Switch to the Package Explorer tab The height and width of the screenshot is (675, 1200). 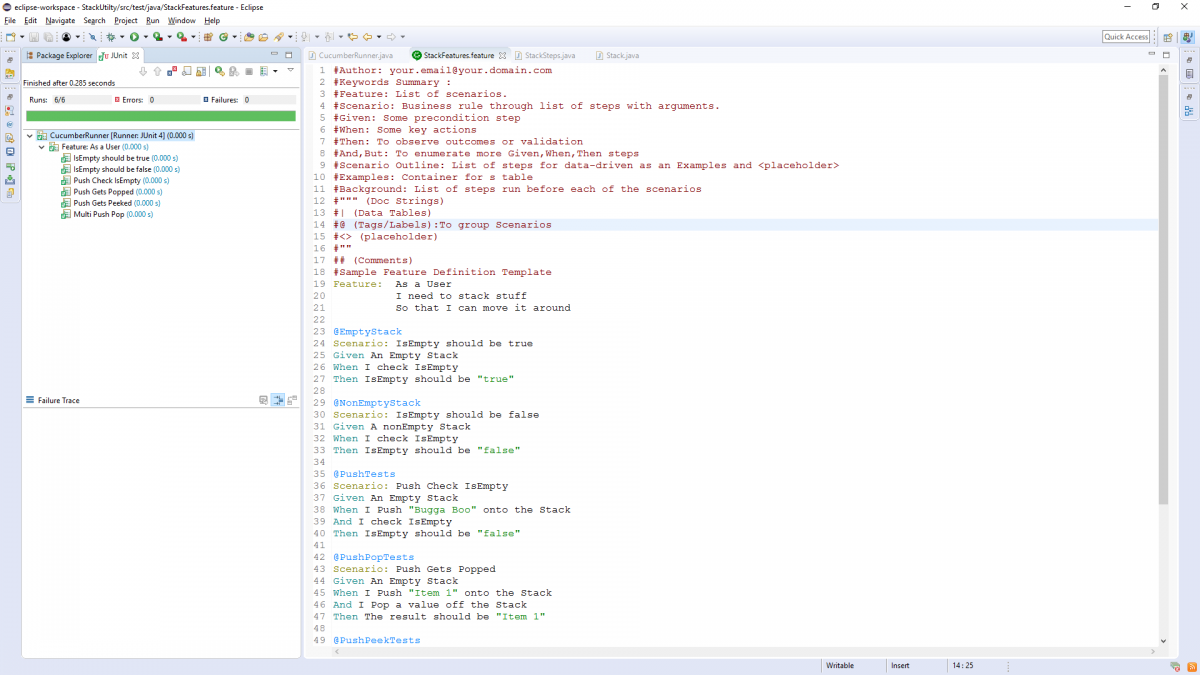pyautogui.click(x=59, y=55)
